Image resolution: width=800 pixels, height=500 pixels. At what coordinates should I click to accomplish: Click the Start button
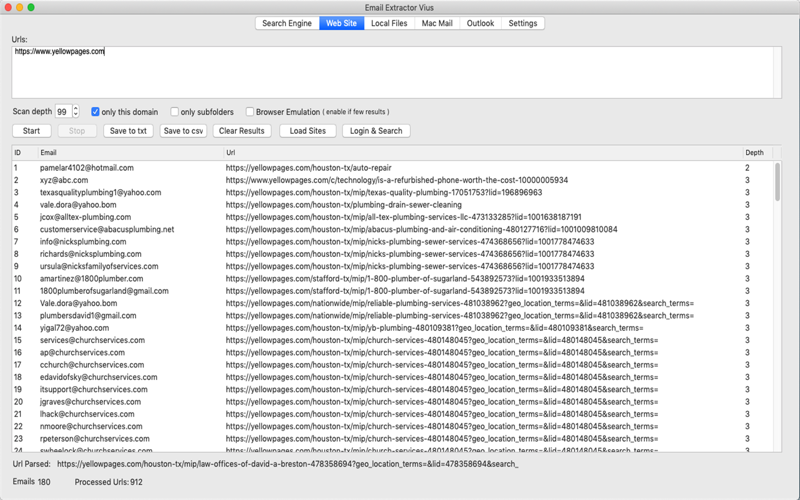click(32, 131)
